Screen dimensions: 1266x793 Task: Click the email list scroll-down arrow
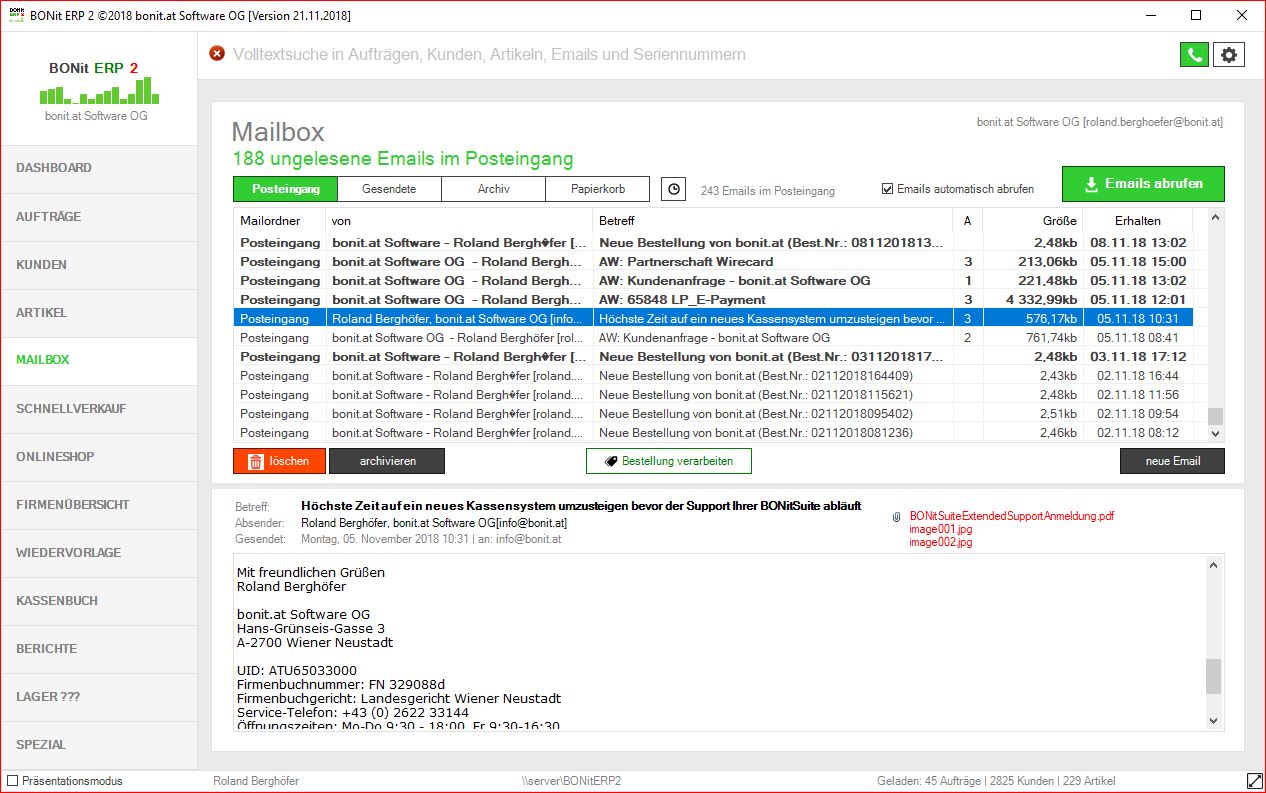1215,434
